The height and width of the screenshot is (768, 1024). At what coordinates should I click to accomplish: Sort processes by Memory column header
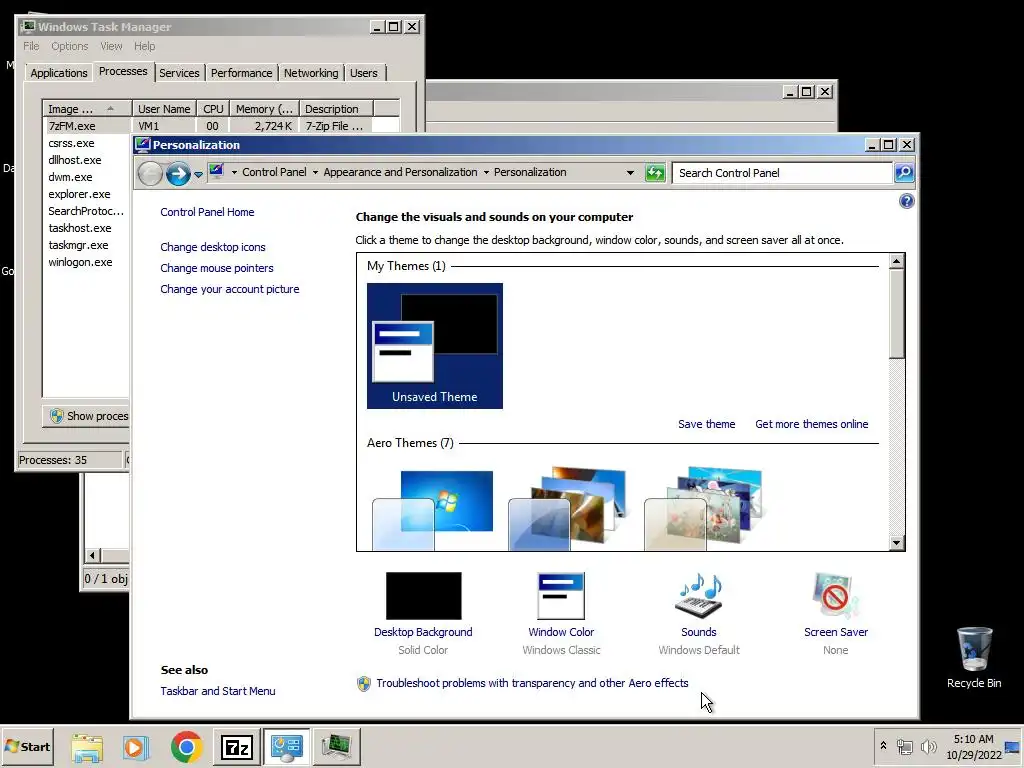click(264, 109)
